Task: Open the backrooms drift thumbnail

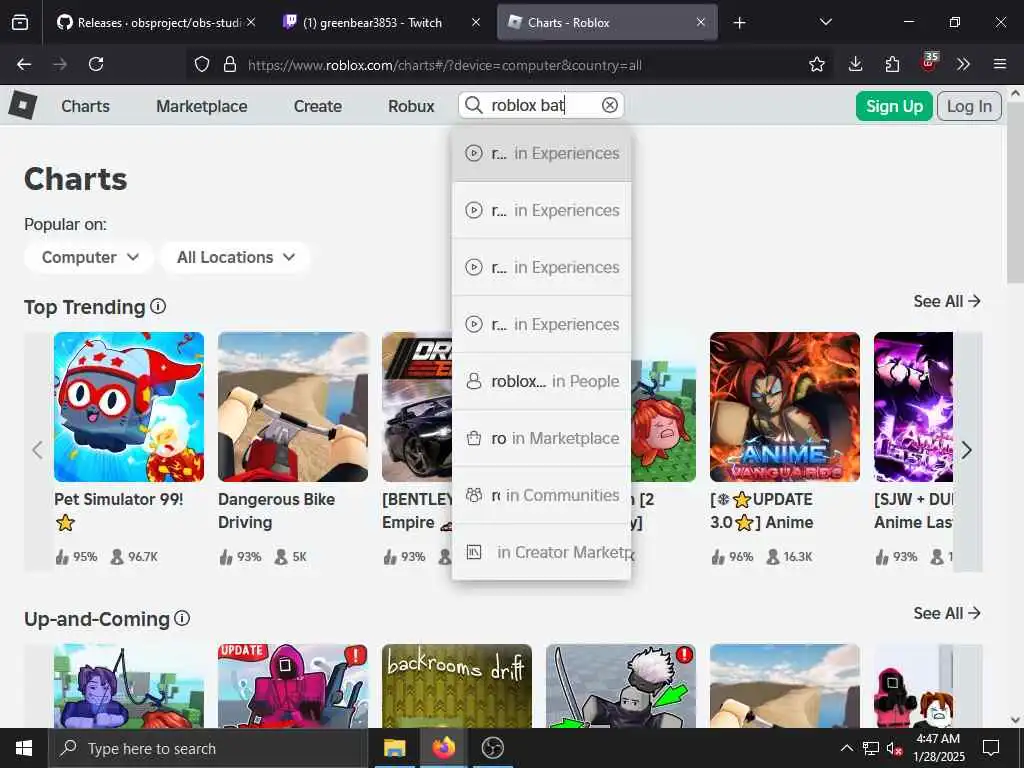Action: tap(456, 686)
